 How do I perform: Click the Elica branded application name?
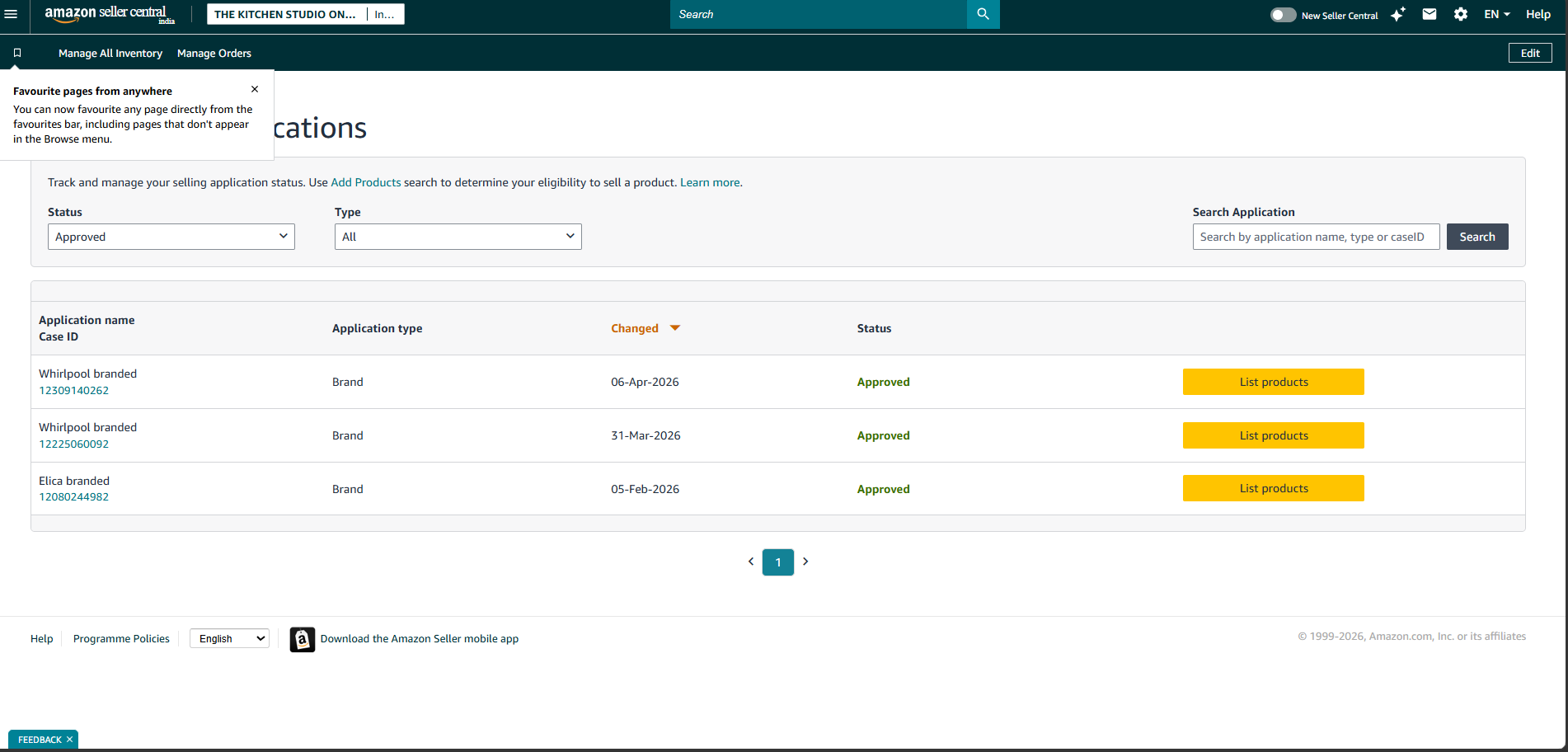[74, 481]
